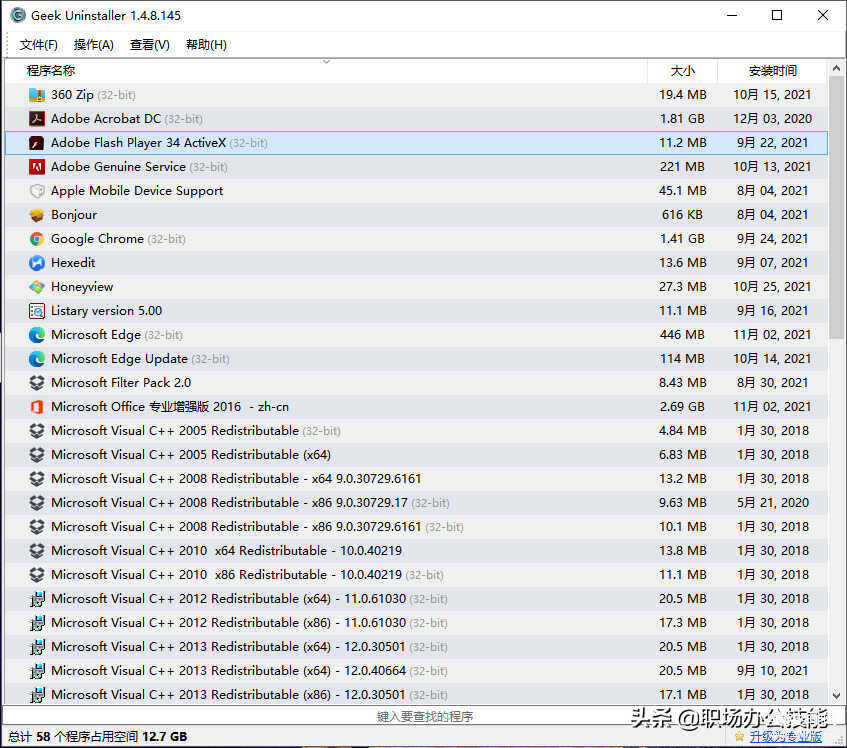Viewport: 847px width, 748px height.
Task: Click the scrollbar down arrow
Action: pos(837,695)
